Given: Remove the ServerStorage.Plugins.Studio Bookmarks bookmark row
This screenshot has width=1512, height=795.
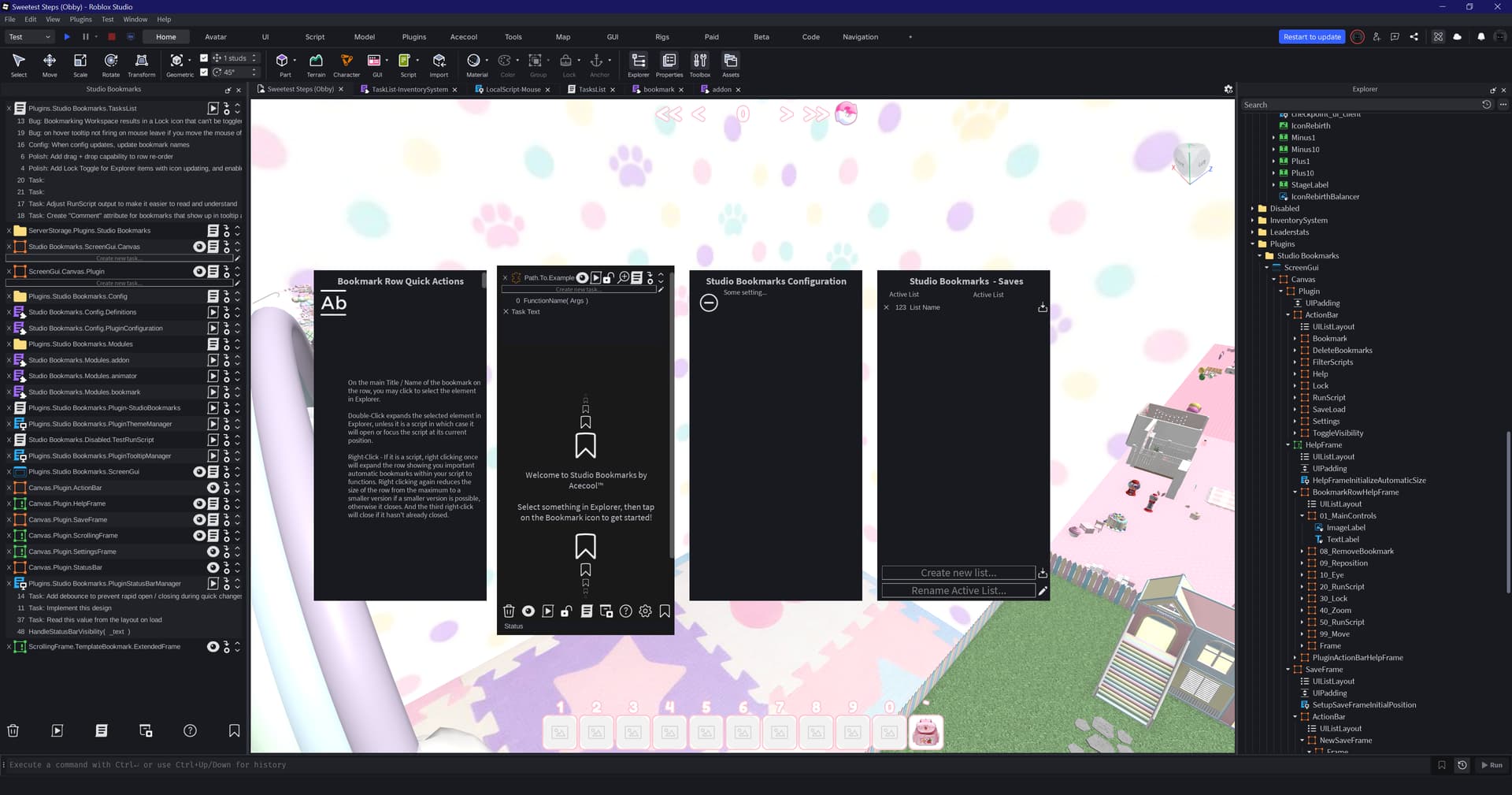Looking at the screenshot, I should pos(9,231).
